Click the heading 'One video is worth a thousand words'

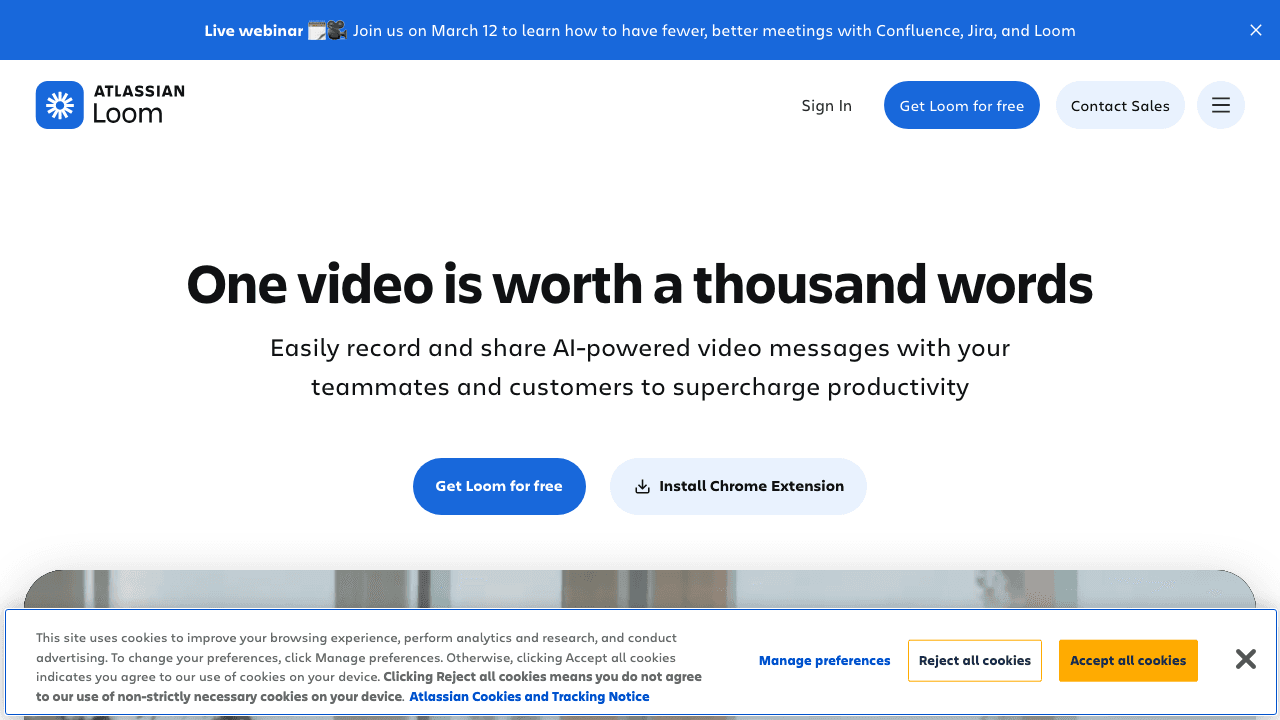(x=640, y=284)
